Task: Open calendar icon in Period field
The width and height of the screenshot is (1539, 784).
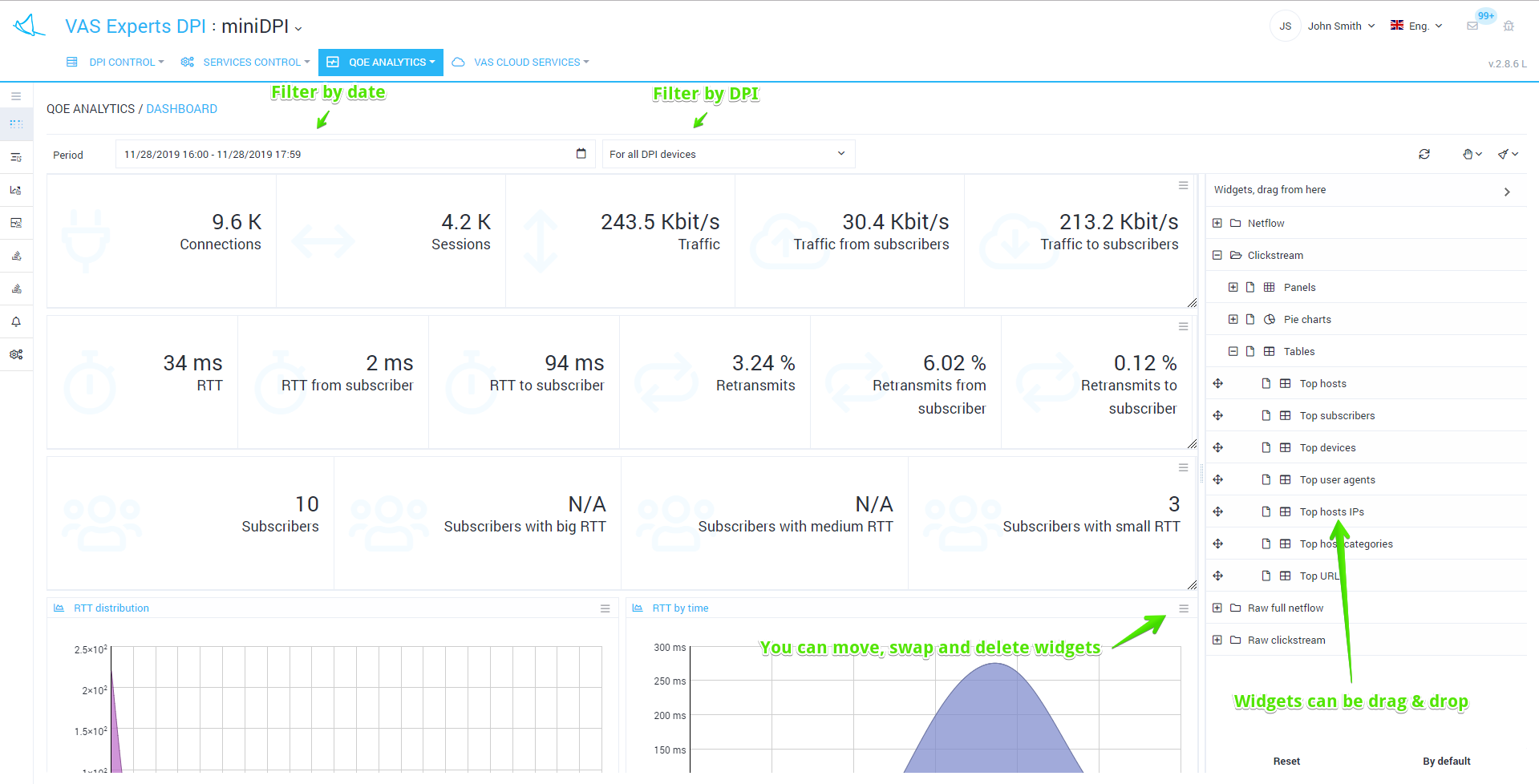Action: (581, 154)
